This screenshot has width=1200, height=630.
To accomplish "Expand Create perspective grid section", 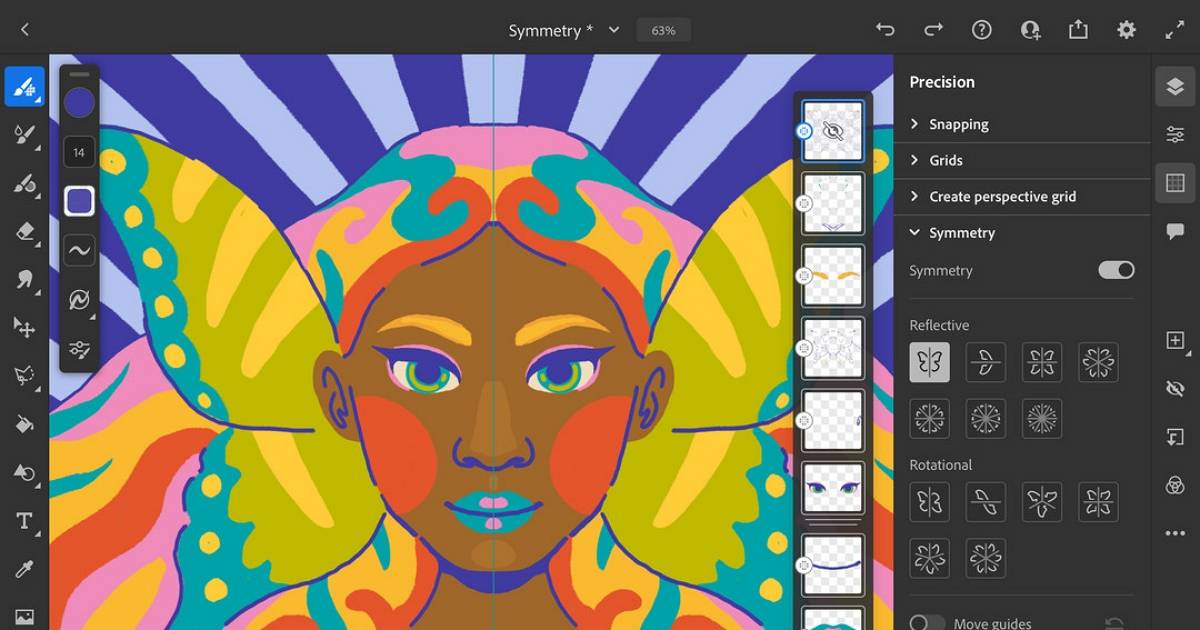I will [x=1002, y=196].
